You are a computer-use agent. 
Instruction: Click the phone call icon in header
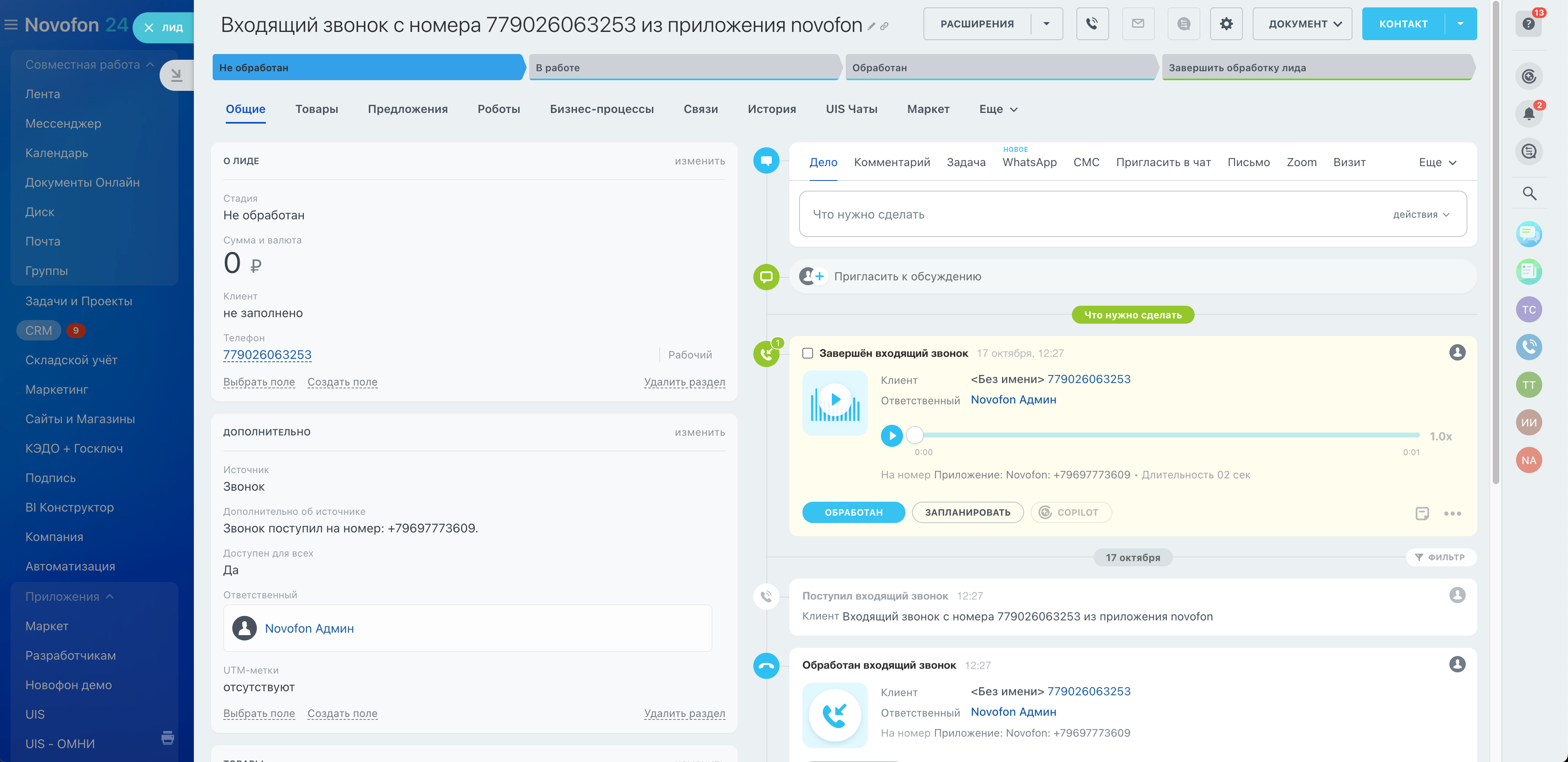pyautogui.click(x=1092, y=24)
